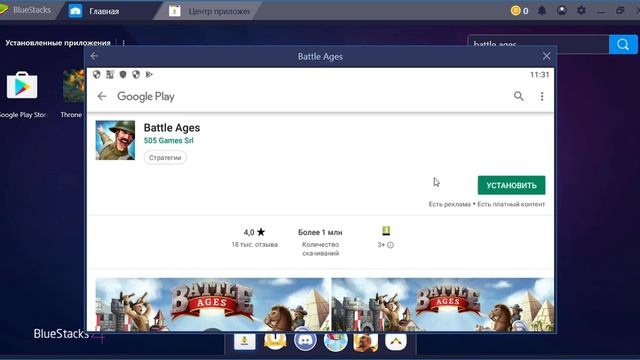Focus the battle ages search field
Viewport: 640px width, 360px height.
point(538,44)
